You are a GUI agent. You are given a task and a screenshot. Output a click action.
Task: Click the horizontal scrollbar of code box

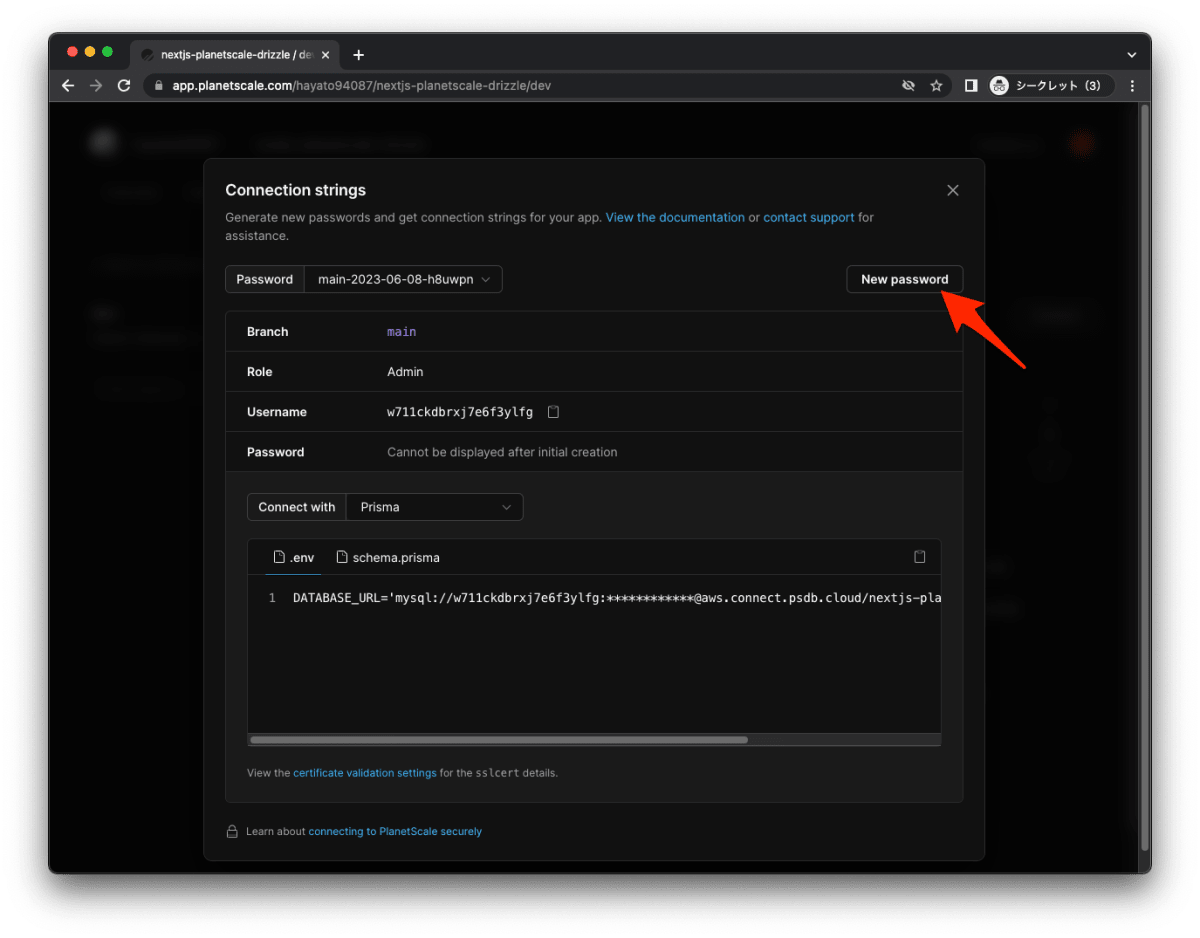[x=498, y=740]
